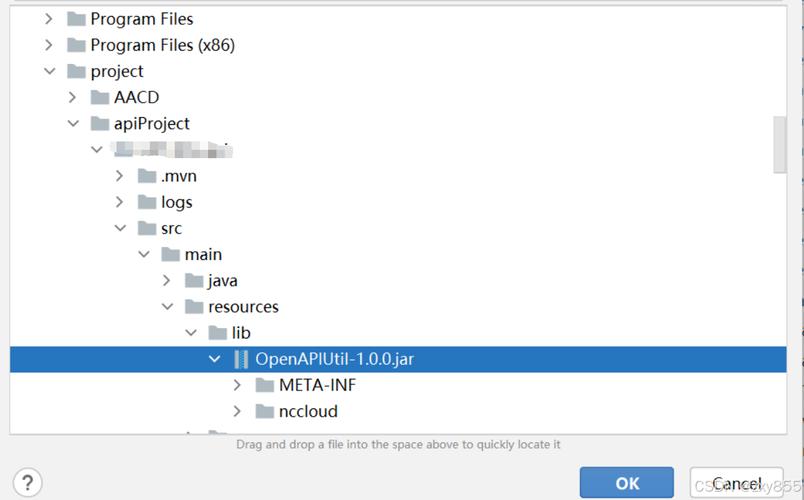Click the META-INF folder icon

click(x=265, y=385)
